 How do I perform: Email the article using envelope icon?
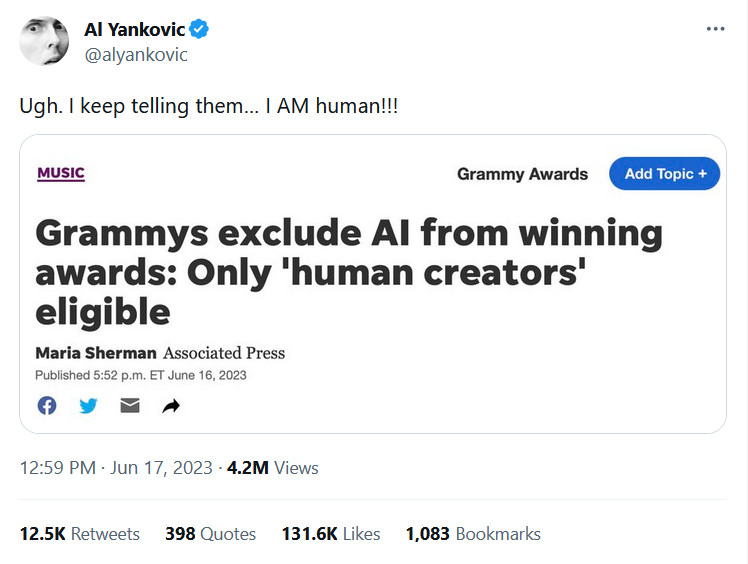pos(130,405)
